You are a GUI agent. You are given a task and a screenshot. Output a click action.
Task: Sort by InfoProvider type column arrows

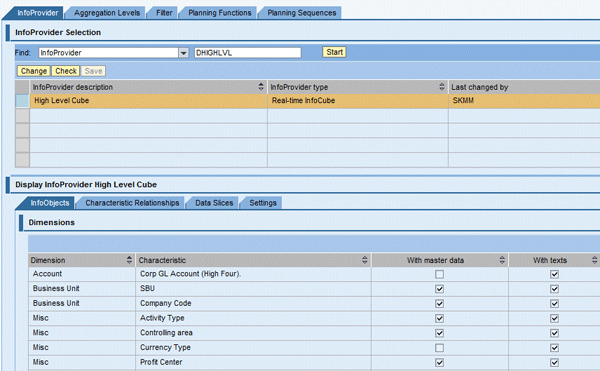(442, 87)
